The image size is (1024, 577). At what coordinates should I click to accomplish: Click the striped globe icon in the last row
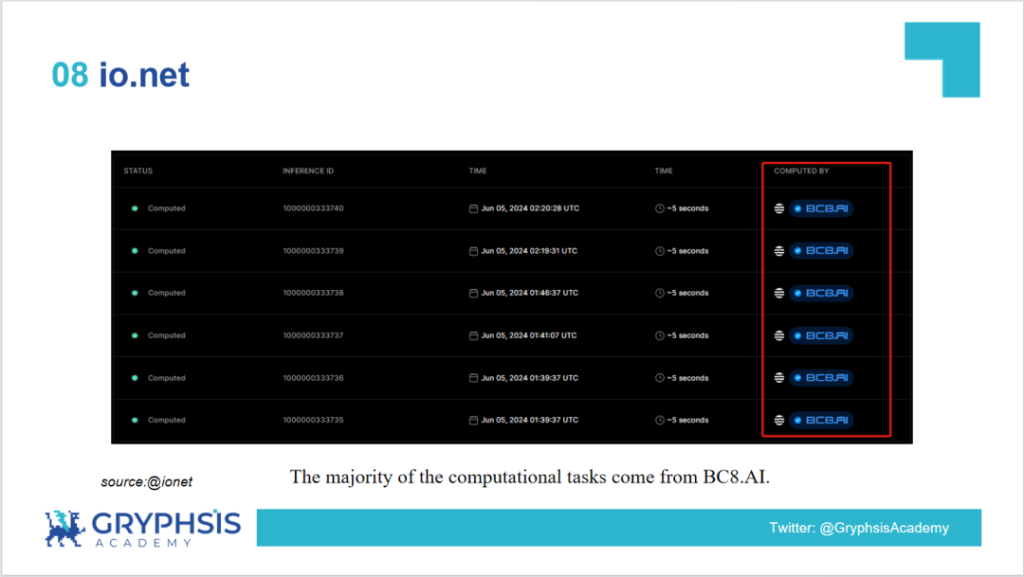779,420
